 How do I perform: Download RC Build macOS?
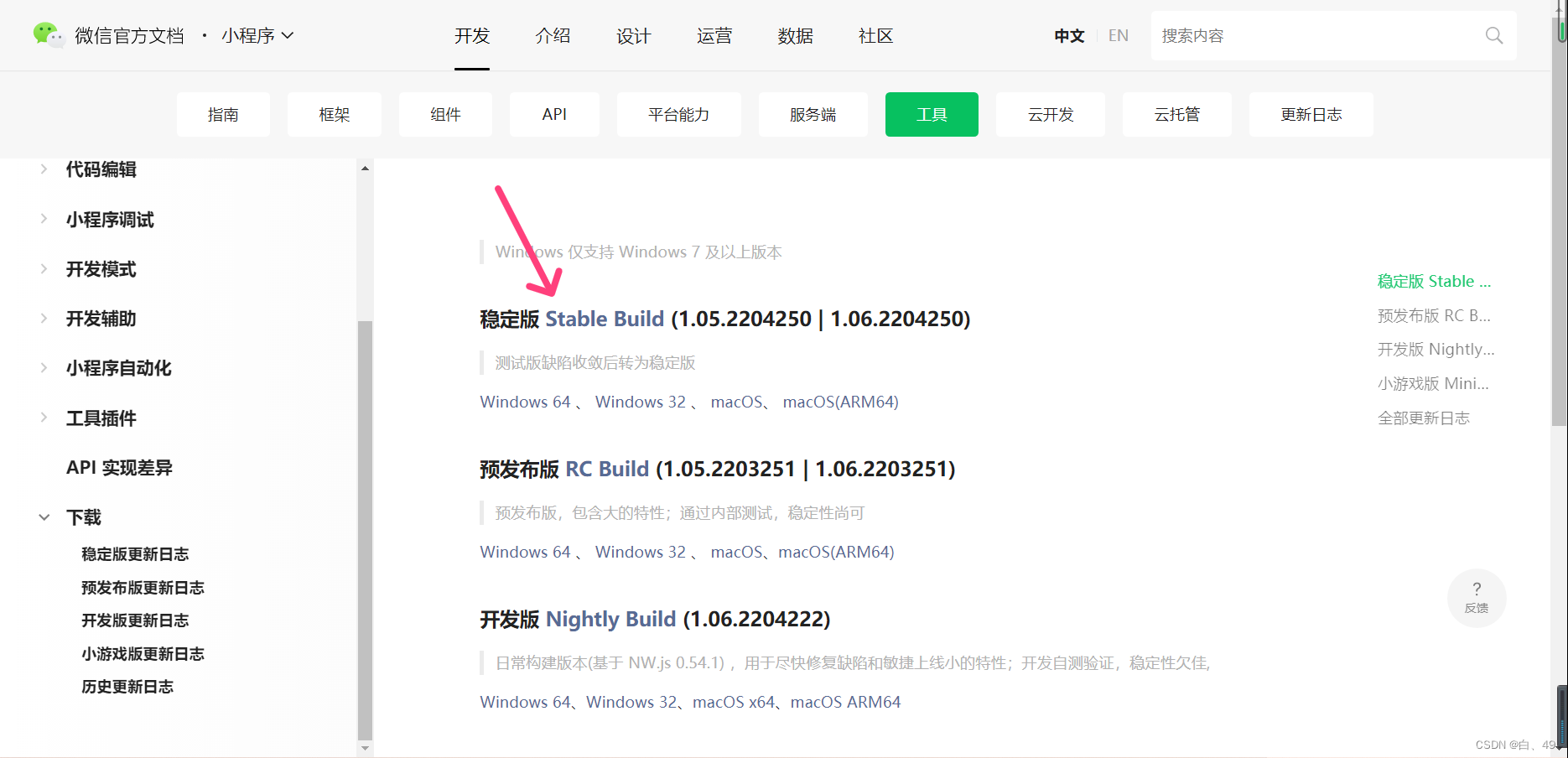point(736,552)
